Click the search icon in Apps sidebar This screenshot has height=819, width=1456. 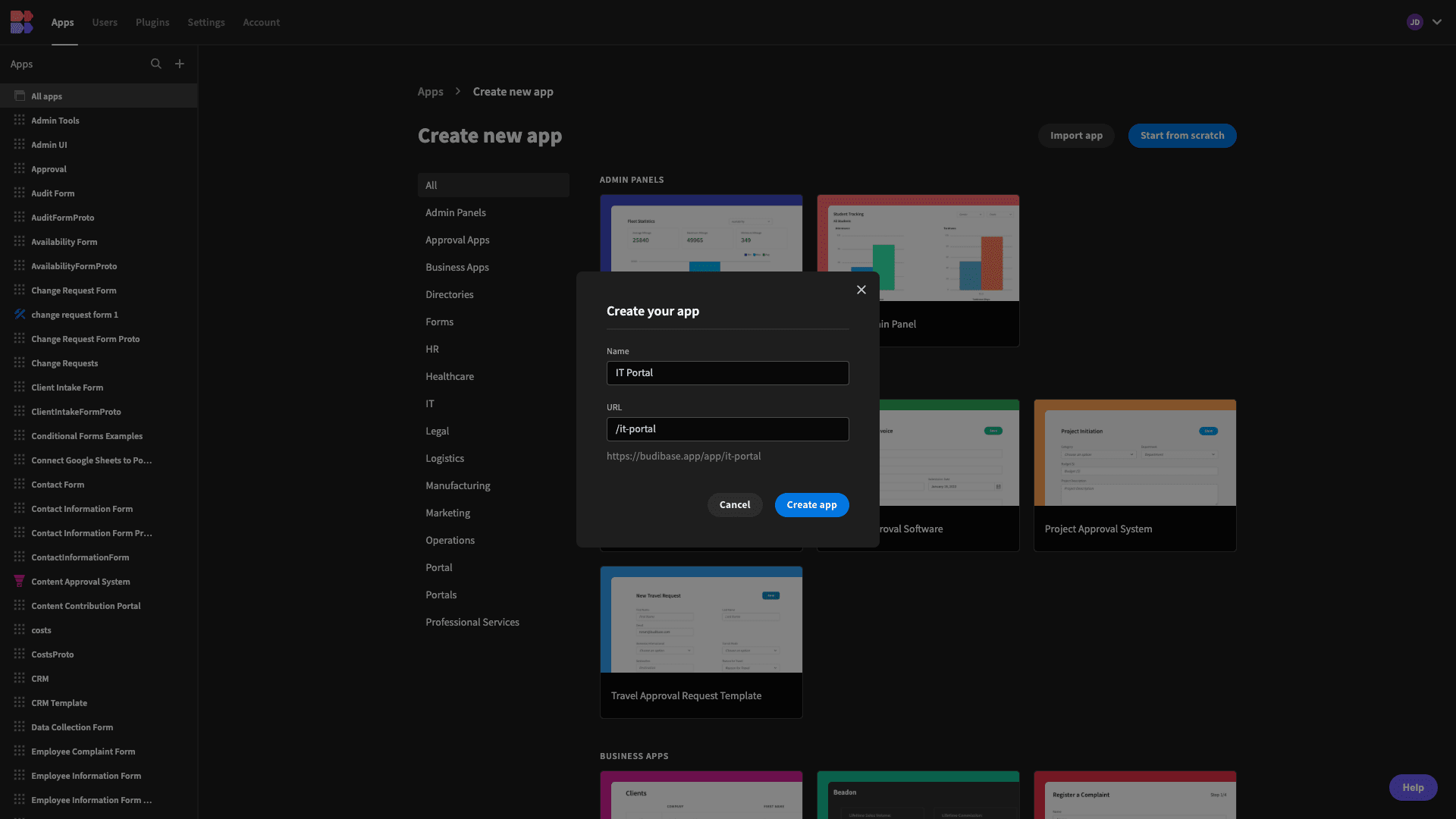pyautogui.click(x=156, y=64)
